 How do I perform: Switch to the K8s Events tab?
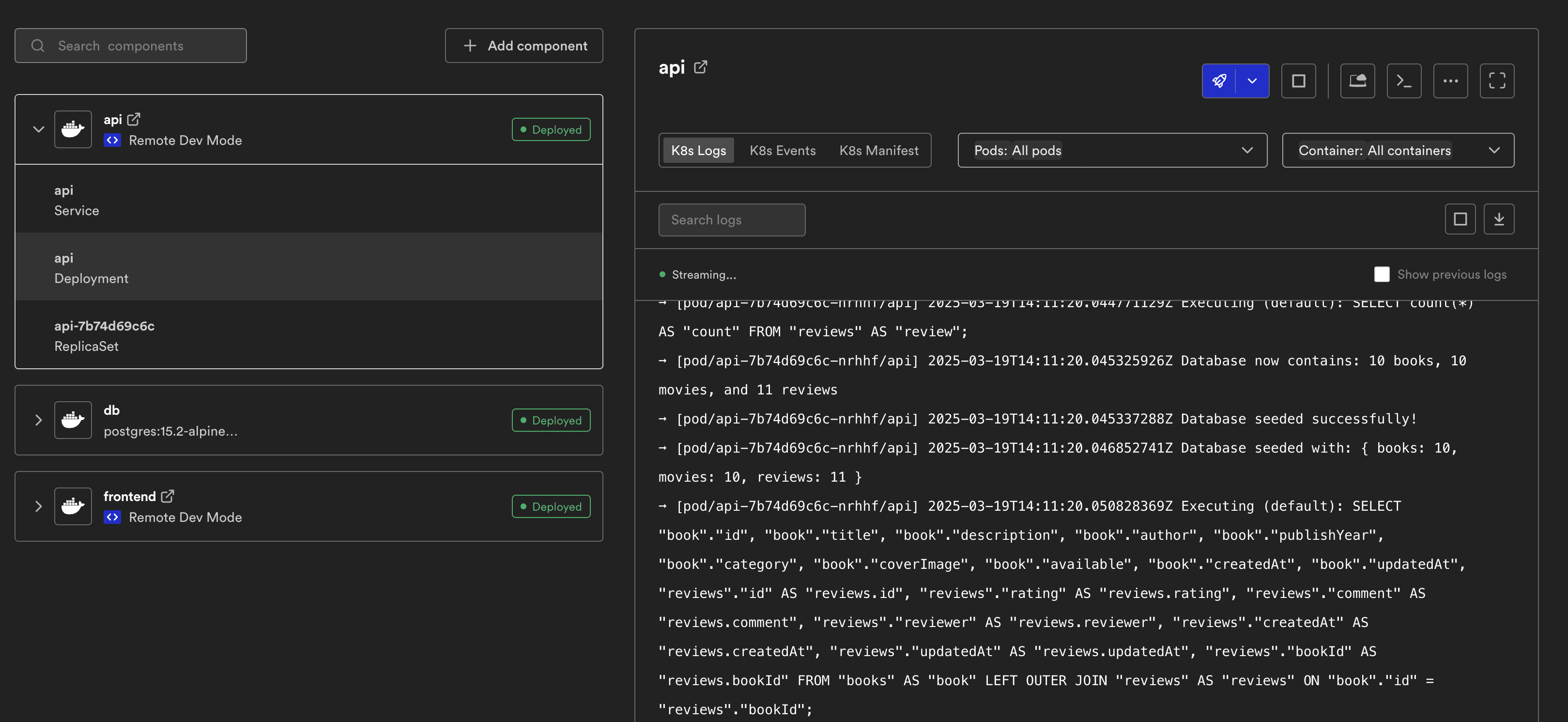click(782, 150)
